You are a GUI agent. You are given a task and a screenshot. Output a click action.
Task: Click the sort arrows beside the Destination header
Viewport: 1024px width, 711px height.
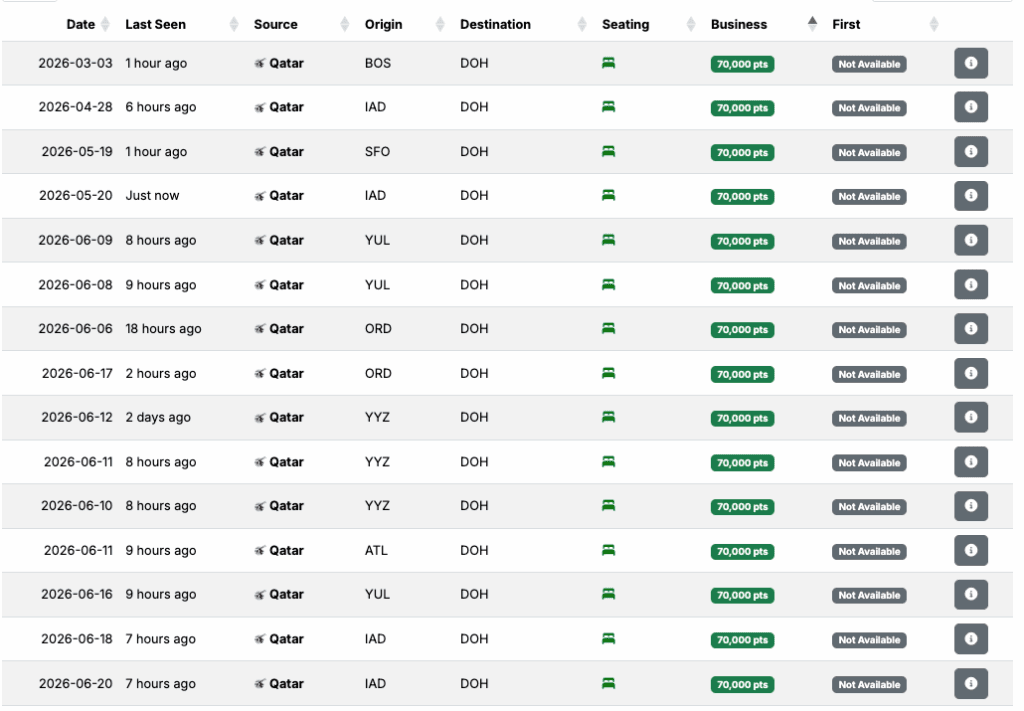point(582,23)
